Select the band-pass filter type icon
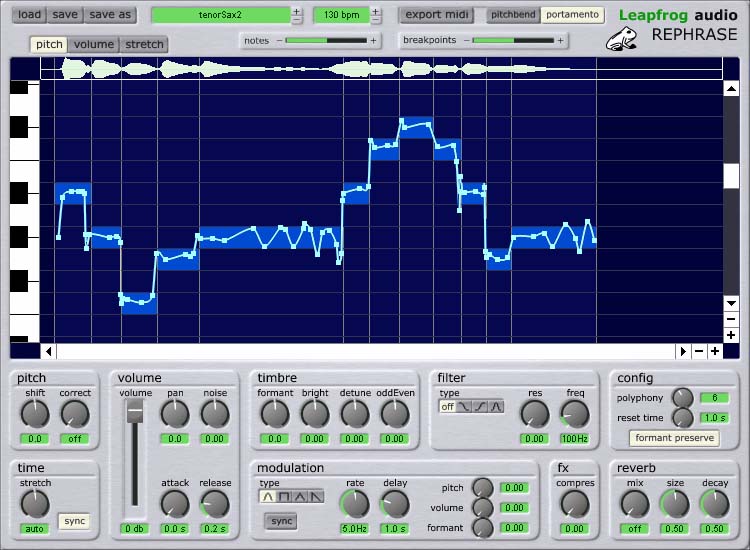The height and width of the screenshot is (550, 750). tap(496, 407)
